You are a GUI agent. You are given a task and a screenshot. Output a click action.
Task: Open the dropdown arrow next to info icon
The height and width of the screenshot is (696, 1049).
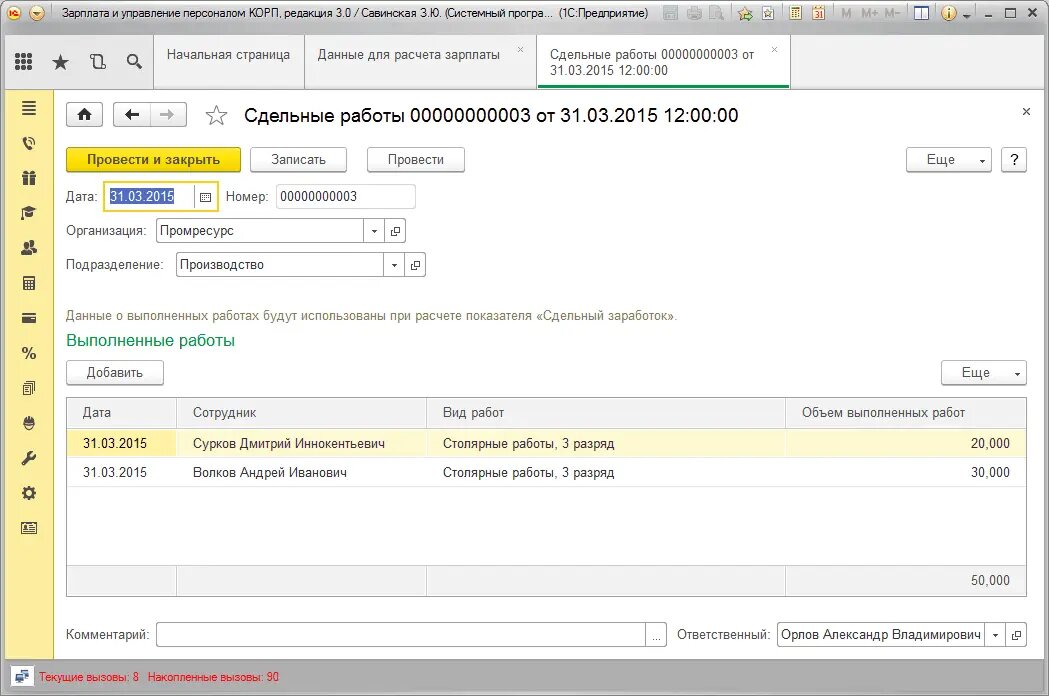(x=967, y=15)
